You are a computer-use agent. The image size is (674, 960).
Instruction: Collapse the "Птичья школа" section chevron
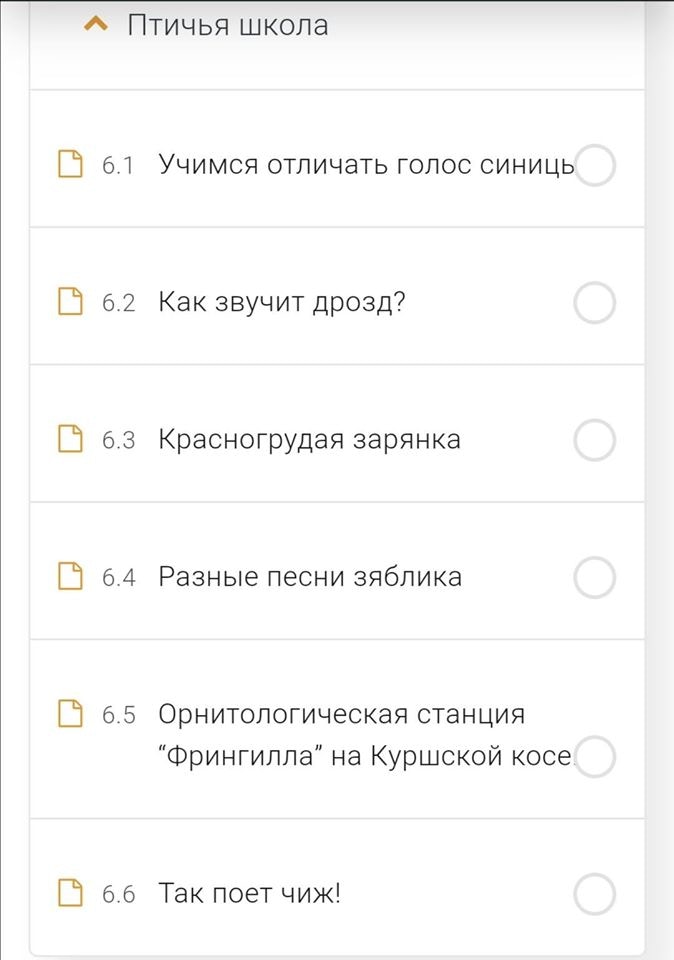[x=96, y=24]
